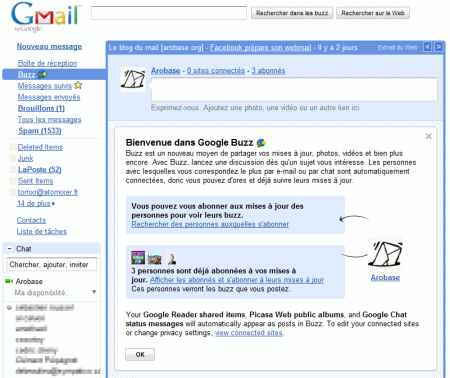Image resolution: width=450 pixels, height=378 pixels.
Task: Click view connected sites link
Action: tap(249, 333)
